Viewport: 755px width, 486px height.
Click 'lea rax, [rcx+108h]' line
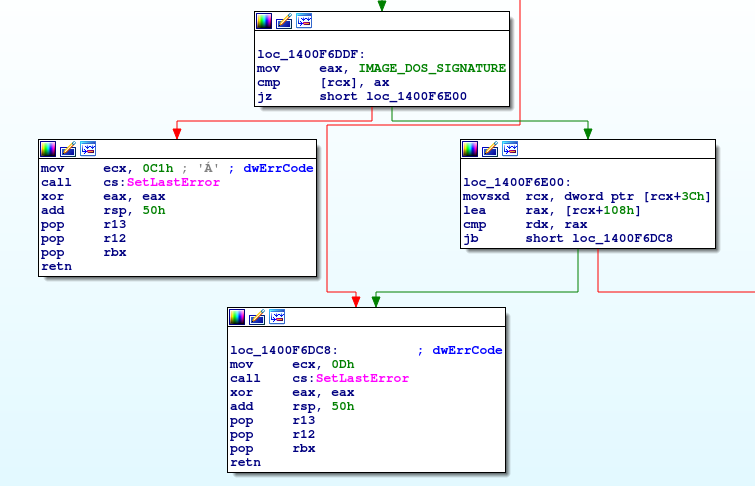[x=552, y=210]
